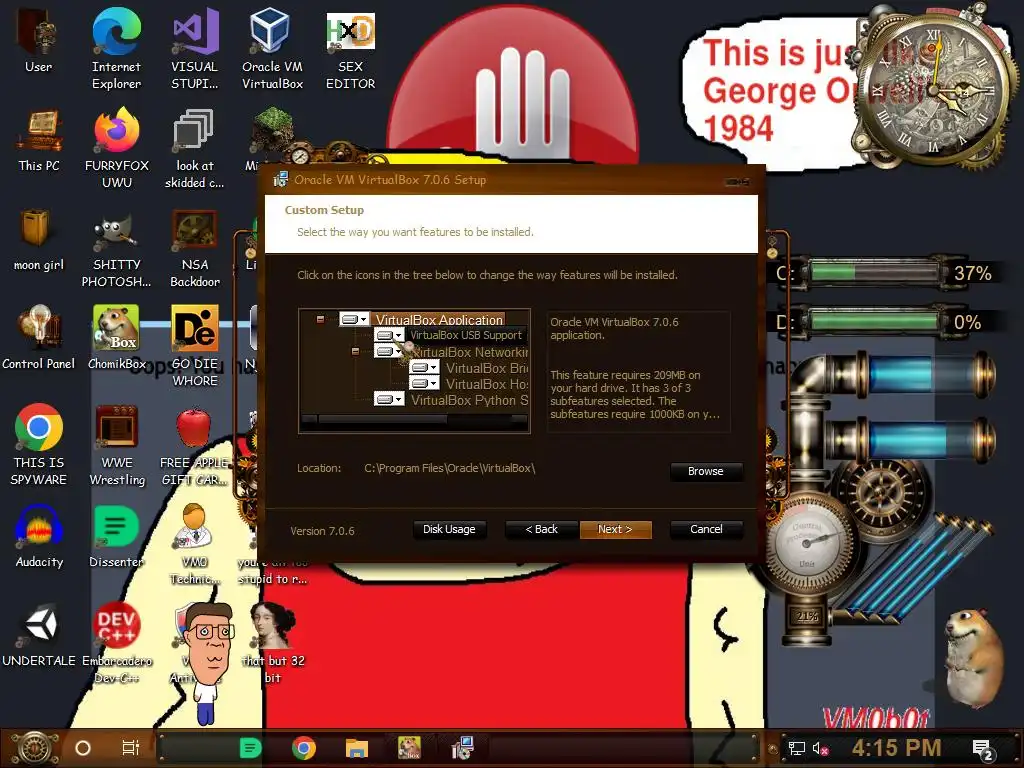Open the GO DIE WHORE icon
The height and width of the screenshot is (768, 1024).
195,346
